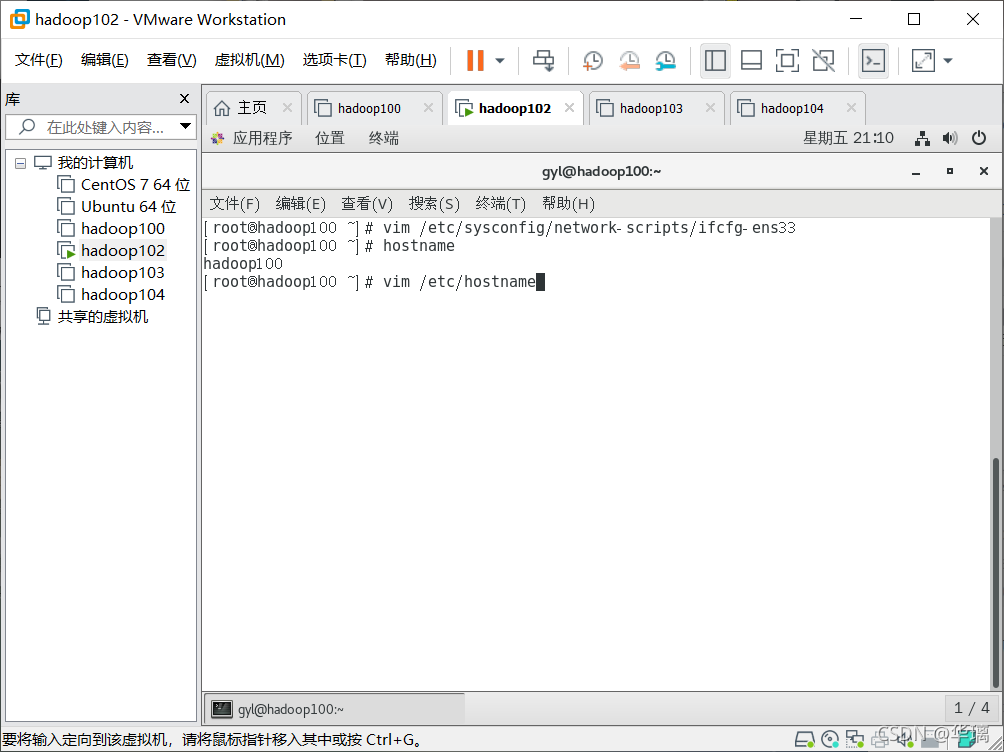Image resolution: width=1004 pixels, height=752 pixels.
Task: Open the guest 应用程序 menu
Action: click(254, 138)
